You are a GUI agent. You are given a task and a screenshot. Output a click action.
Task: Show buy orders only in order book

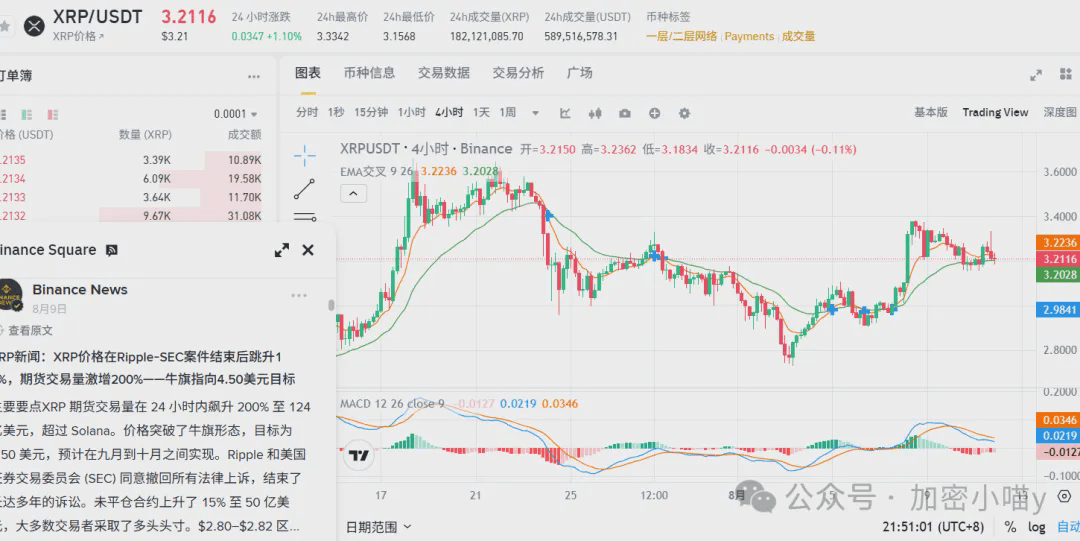pyautogui.click(x=27, y=114)
